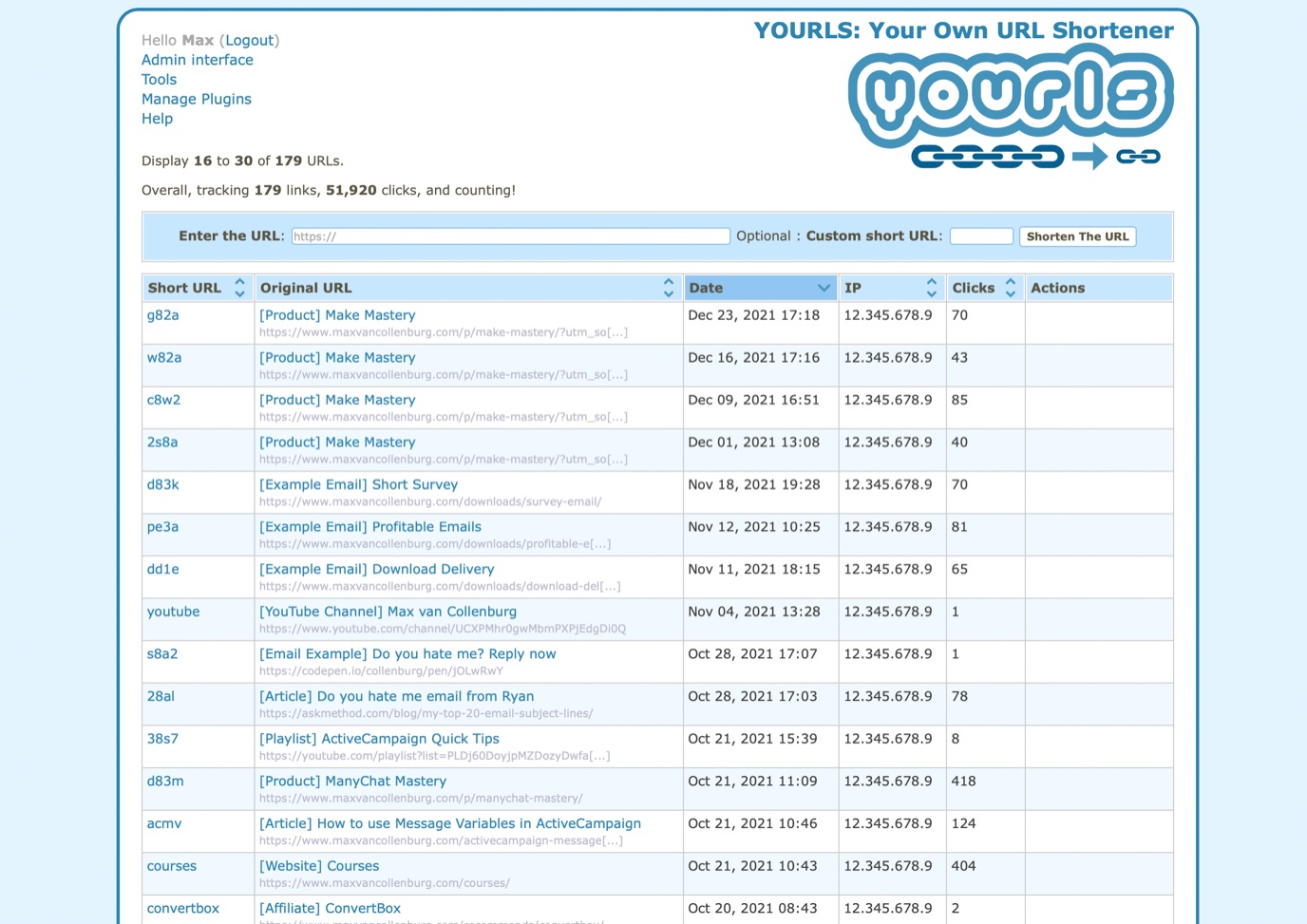
Task: Open [Example Email] Profitable Emails link
Action: pyautogui.click(x=370, y=527)
